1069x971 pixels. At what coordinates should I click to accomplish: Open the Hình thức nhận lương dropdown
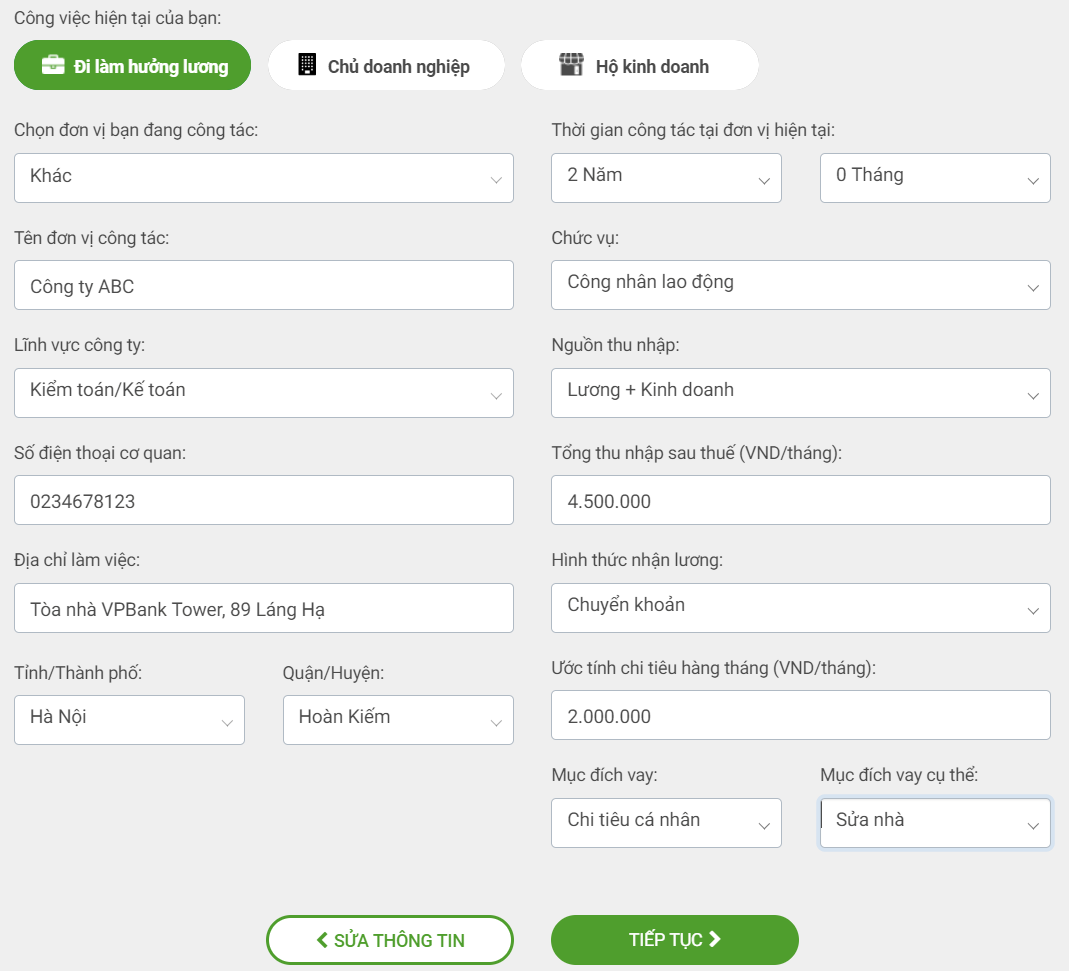[800, 607]
